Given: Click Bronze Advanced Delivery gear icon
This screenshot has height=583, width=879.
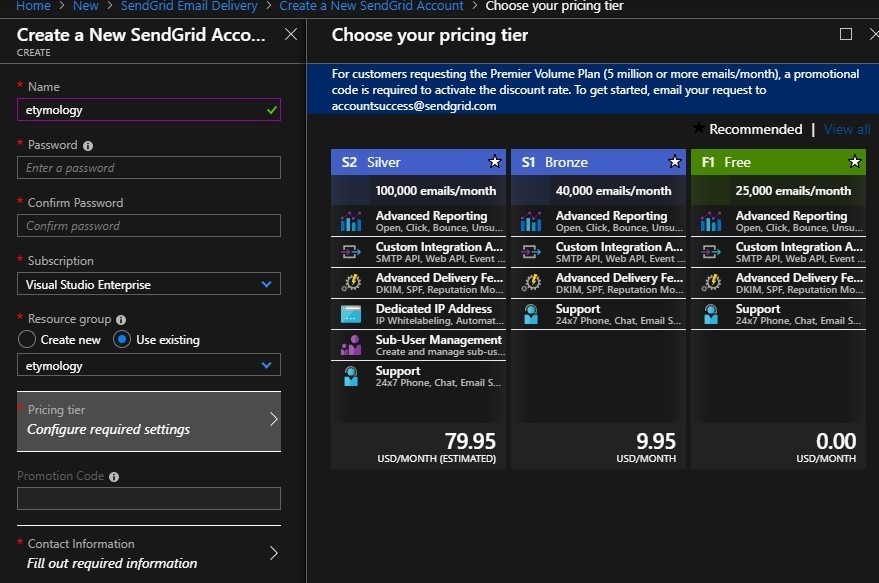Looking at the screenshot, I should click(x=531, y=283).
